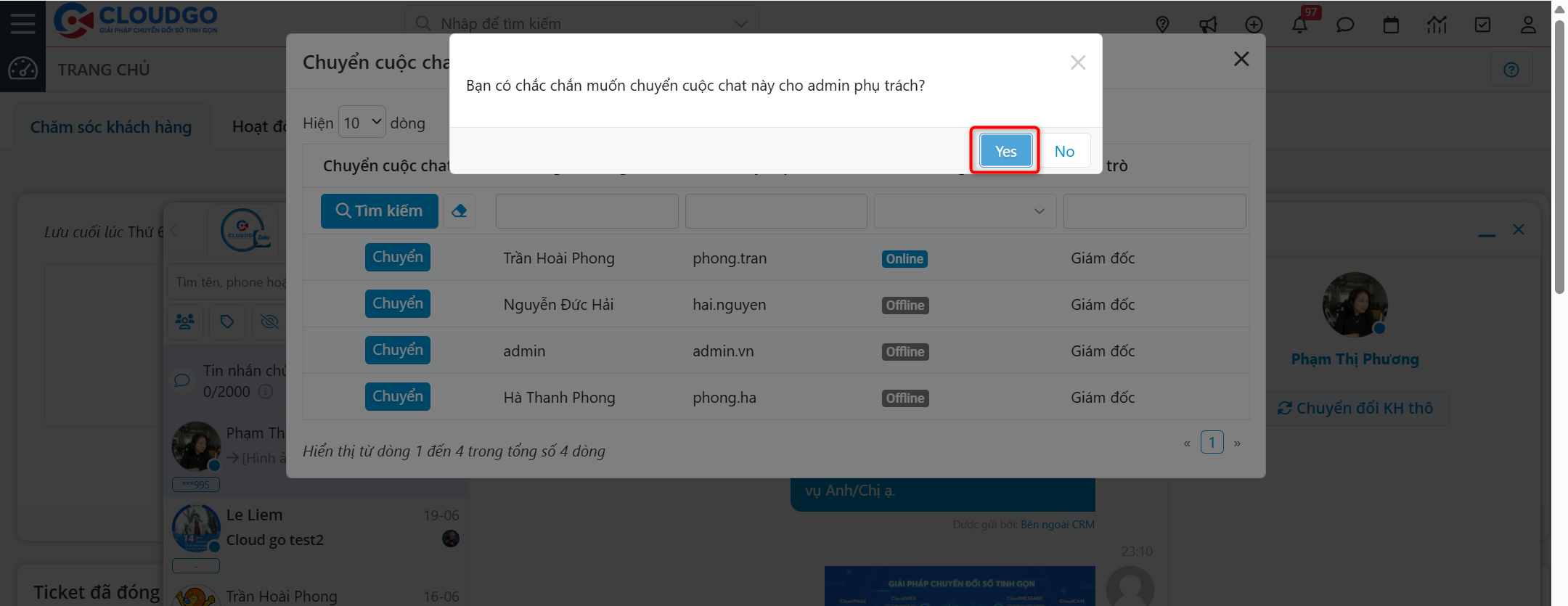Image resolution: width=1568 pixels, height=606 pixels.
Task: Click Le Liem avatar thumbnail
Action: [196, 528]
